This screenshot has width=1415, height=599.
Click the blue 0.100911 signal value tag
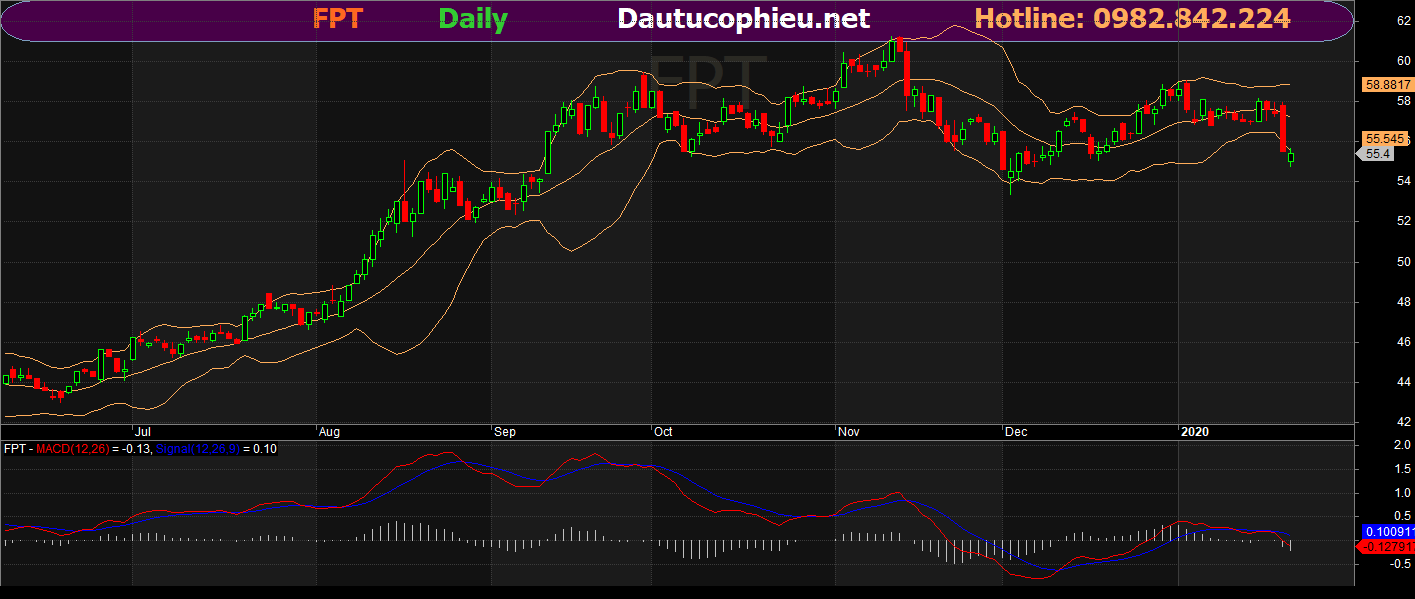(1386, 531)
